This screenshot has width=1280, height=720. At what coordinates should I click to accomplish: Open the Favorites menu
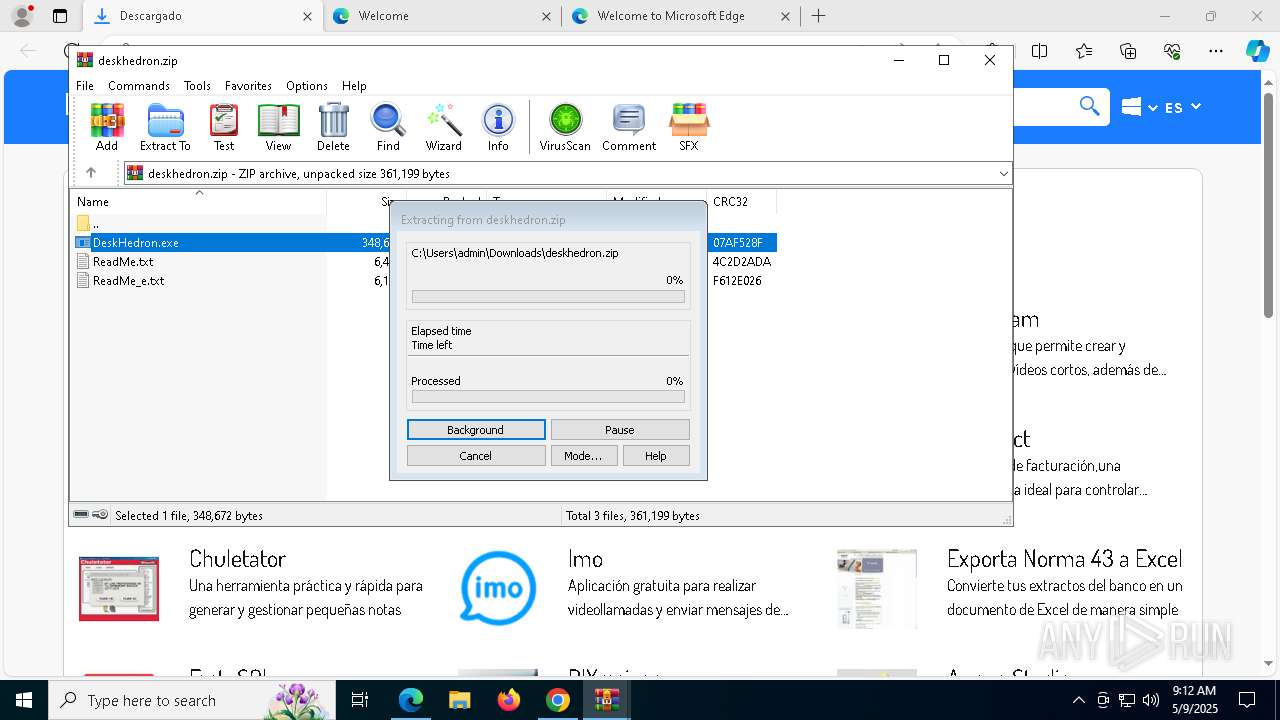(x=248, y=86)
